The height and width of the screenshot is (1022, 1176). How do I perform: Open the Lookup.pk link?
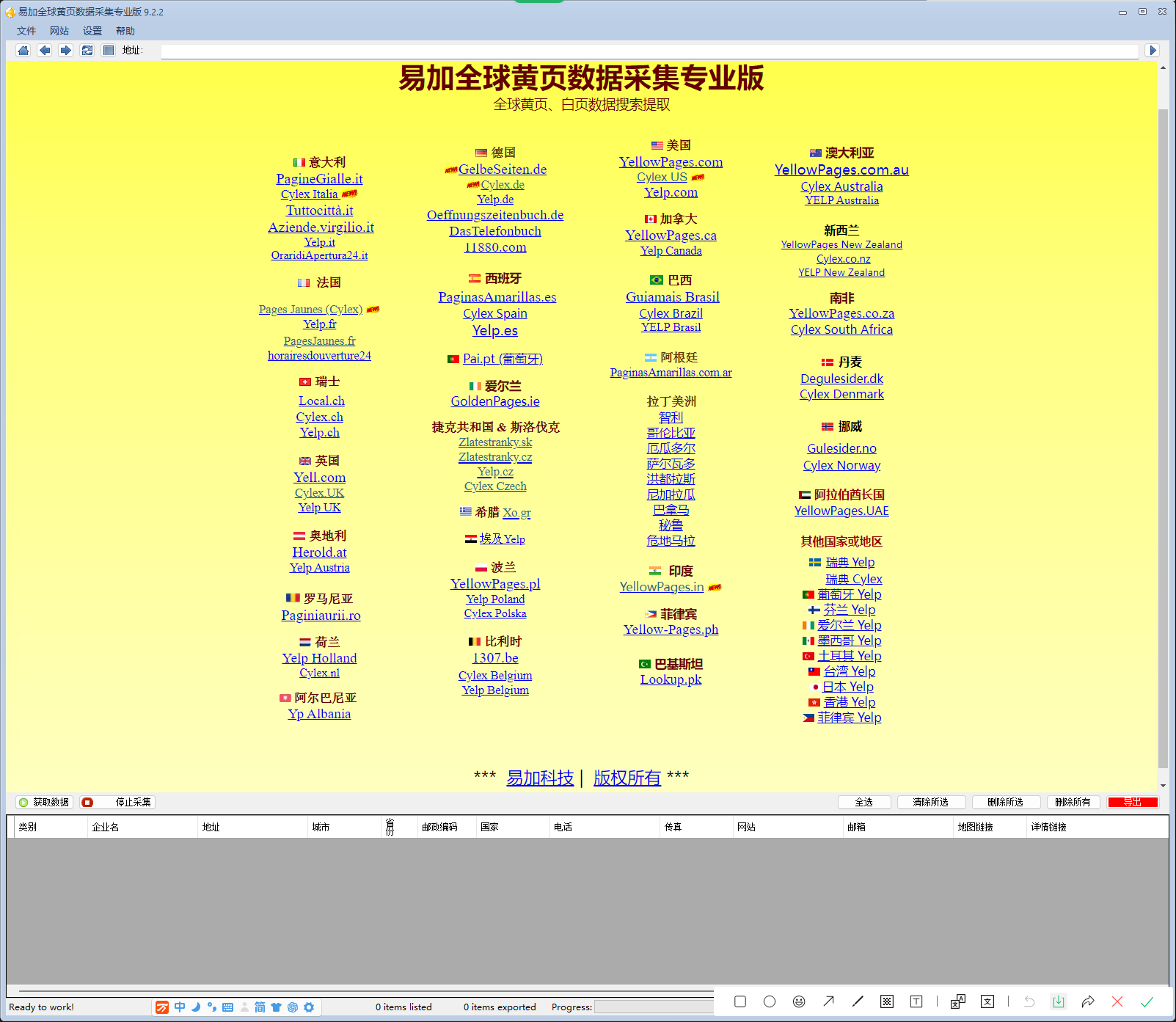(x=671, y=679)
